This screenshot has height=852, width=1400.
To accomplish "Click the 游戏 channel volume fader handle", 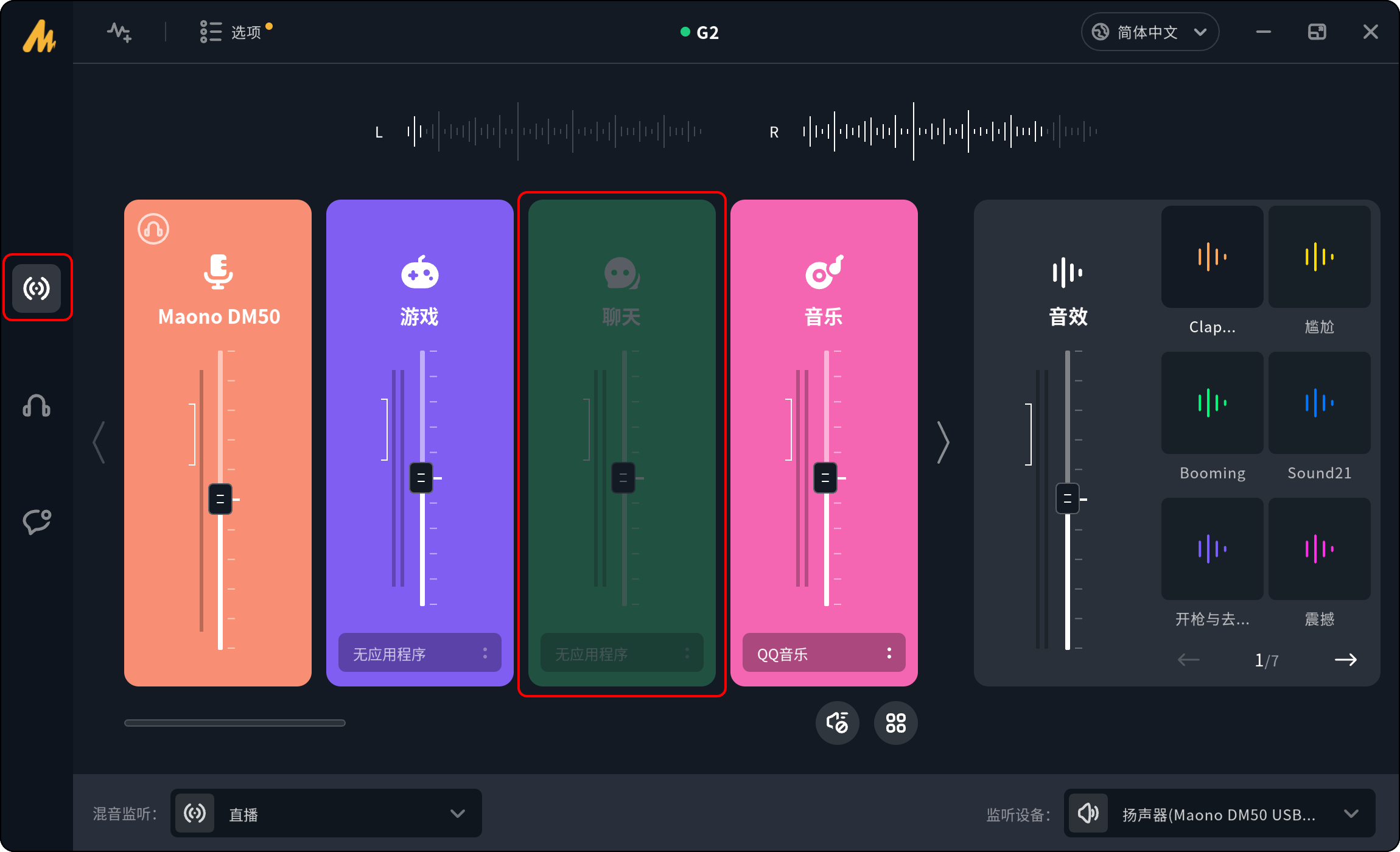I will coord(421,478).
